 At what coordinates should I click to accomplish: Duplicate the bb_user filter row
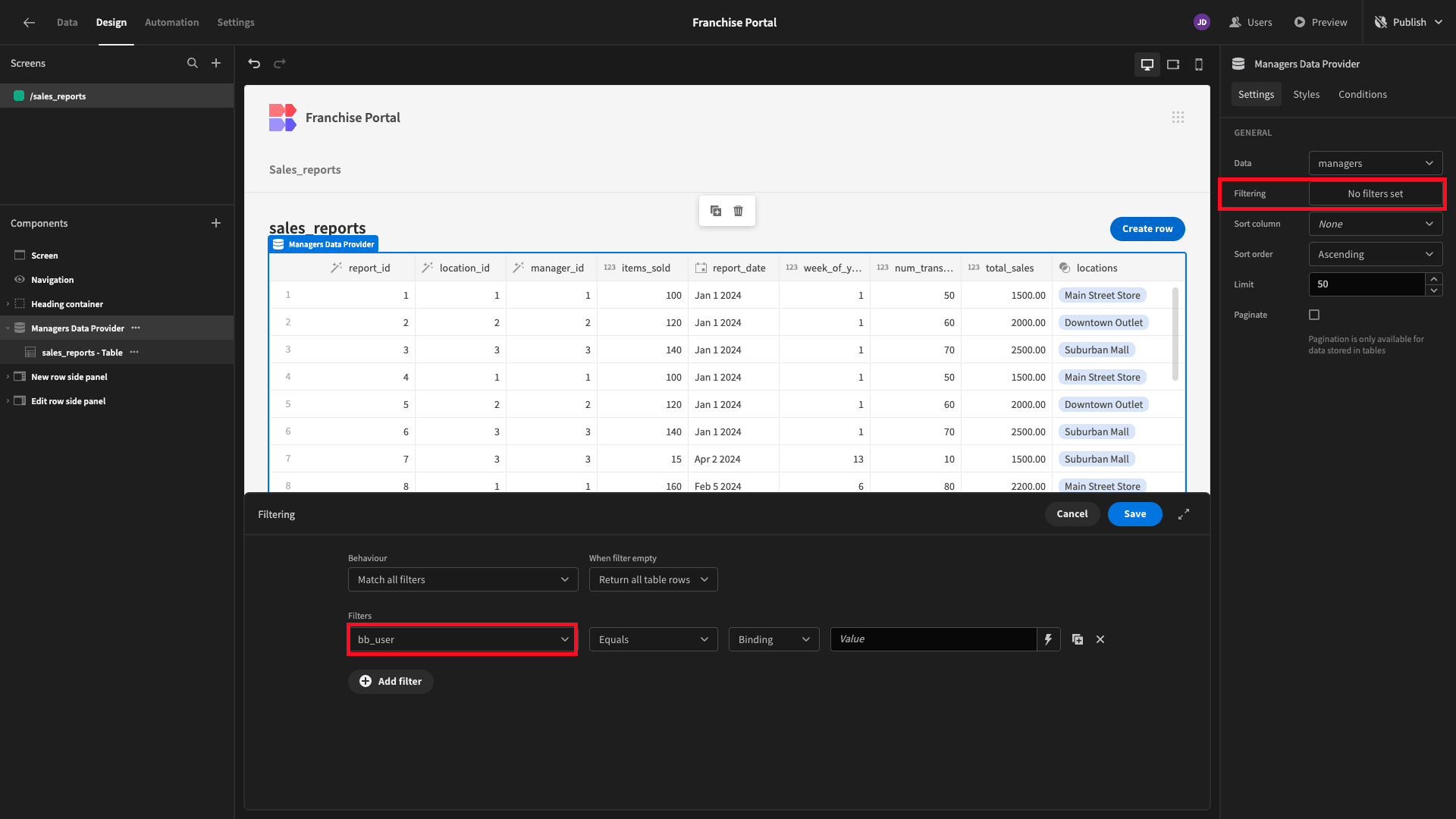1078,639
